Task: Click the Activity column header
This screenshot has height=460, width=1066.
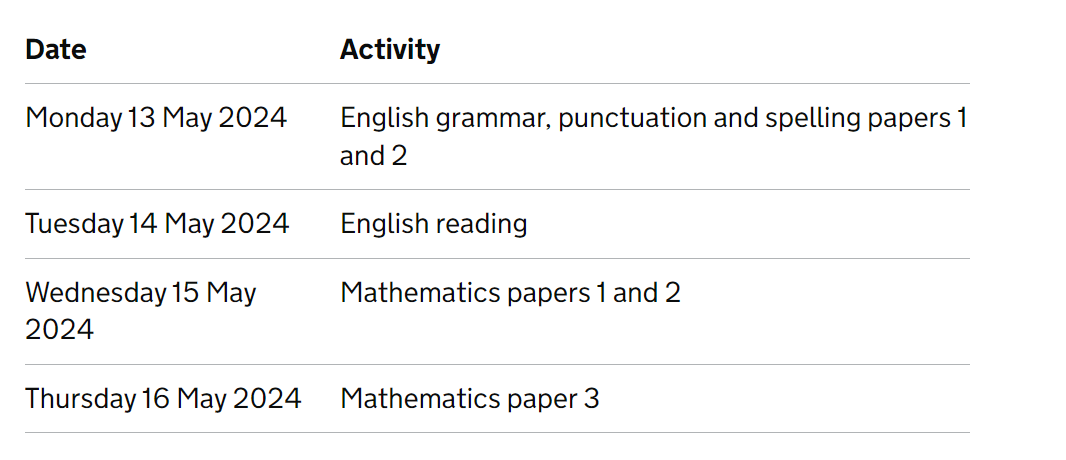Action: pyautogui.click(x=390, y=50)
